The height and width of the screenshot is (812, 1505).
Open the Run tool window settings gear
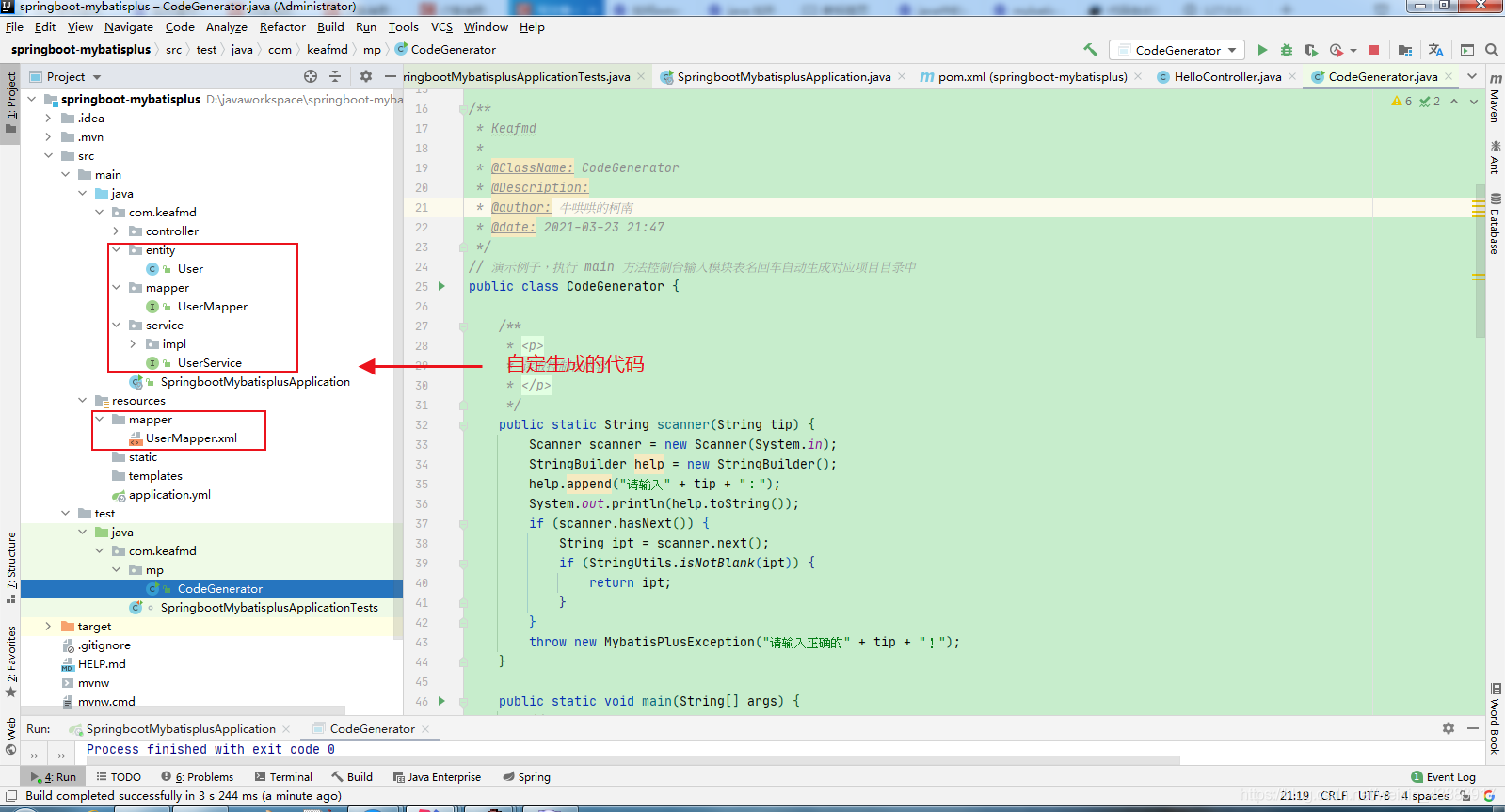tap(1449, 728)
